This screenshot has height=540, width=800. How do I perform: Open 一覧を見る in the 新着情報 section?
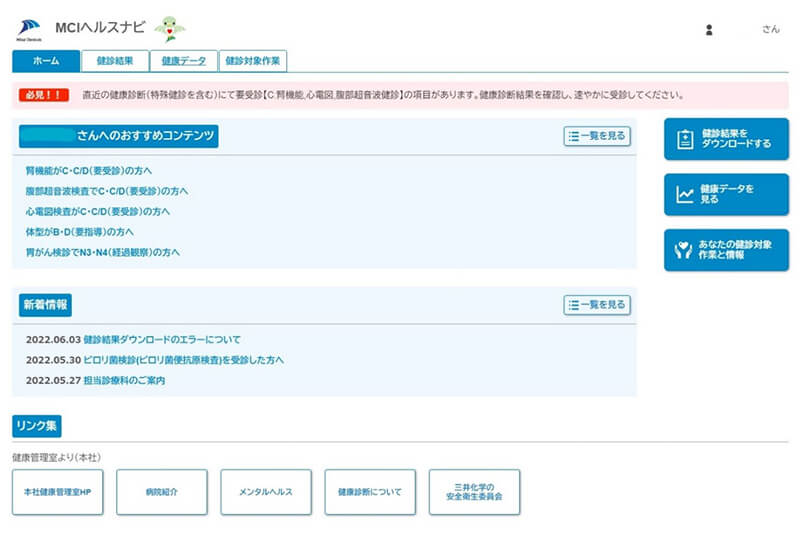pos(597,304)
